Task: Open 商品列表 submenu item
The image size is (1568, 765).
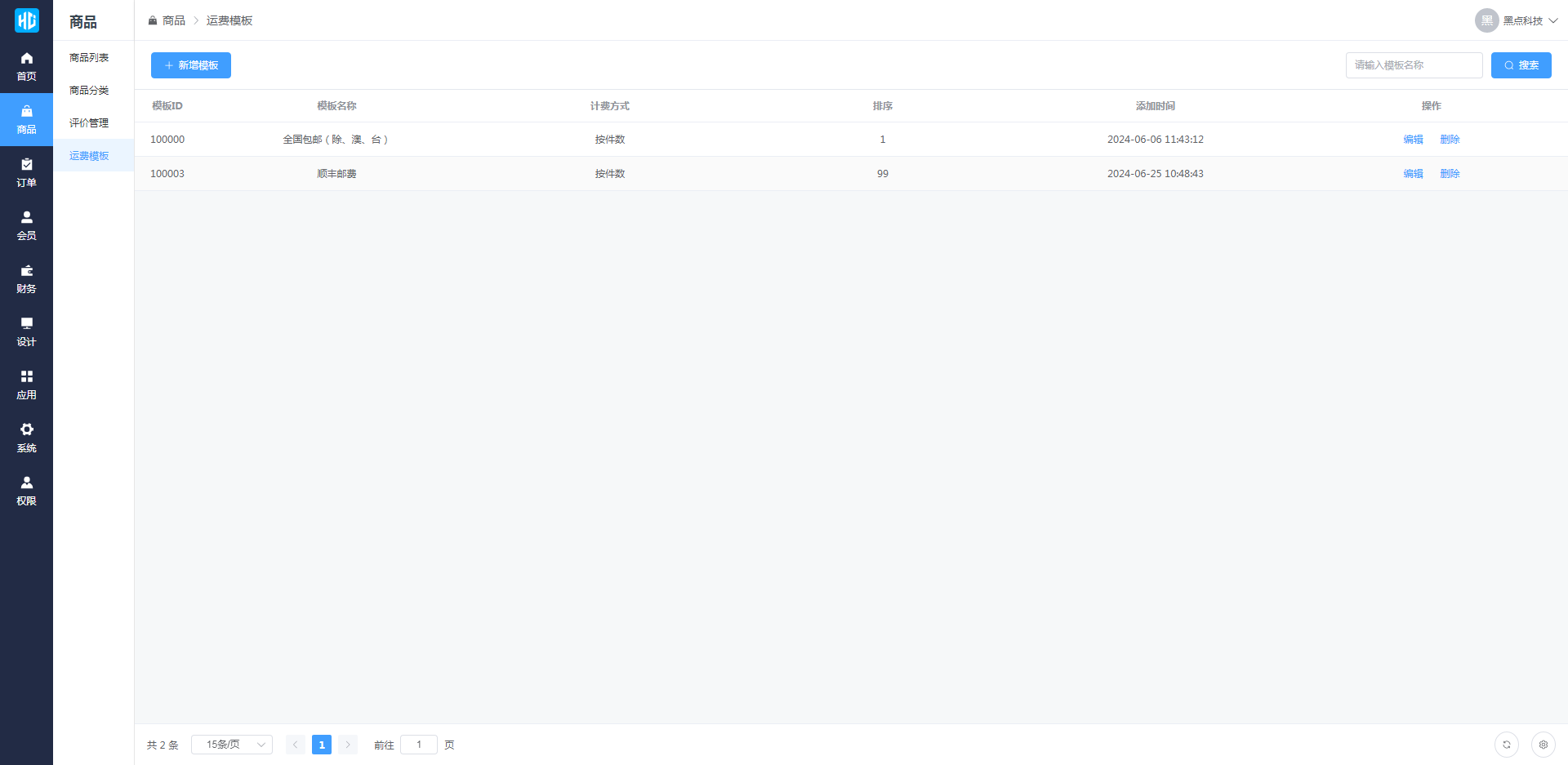Action: point(89,58)
